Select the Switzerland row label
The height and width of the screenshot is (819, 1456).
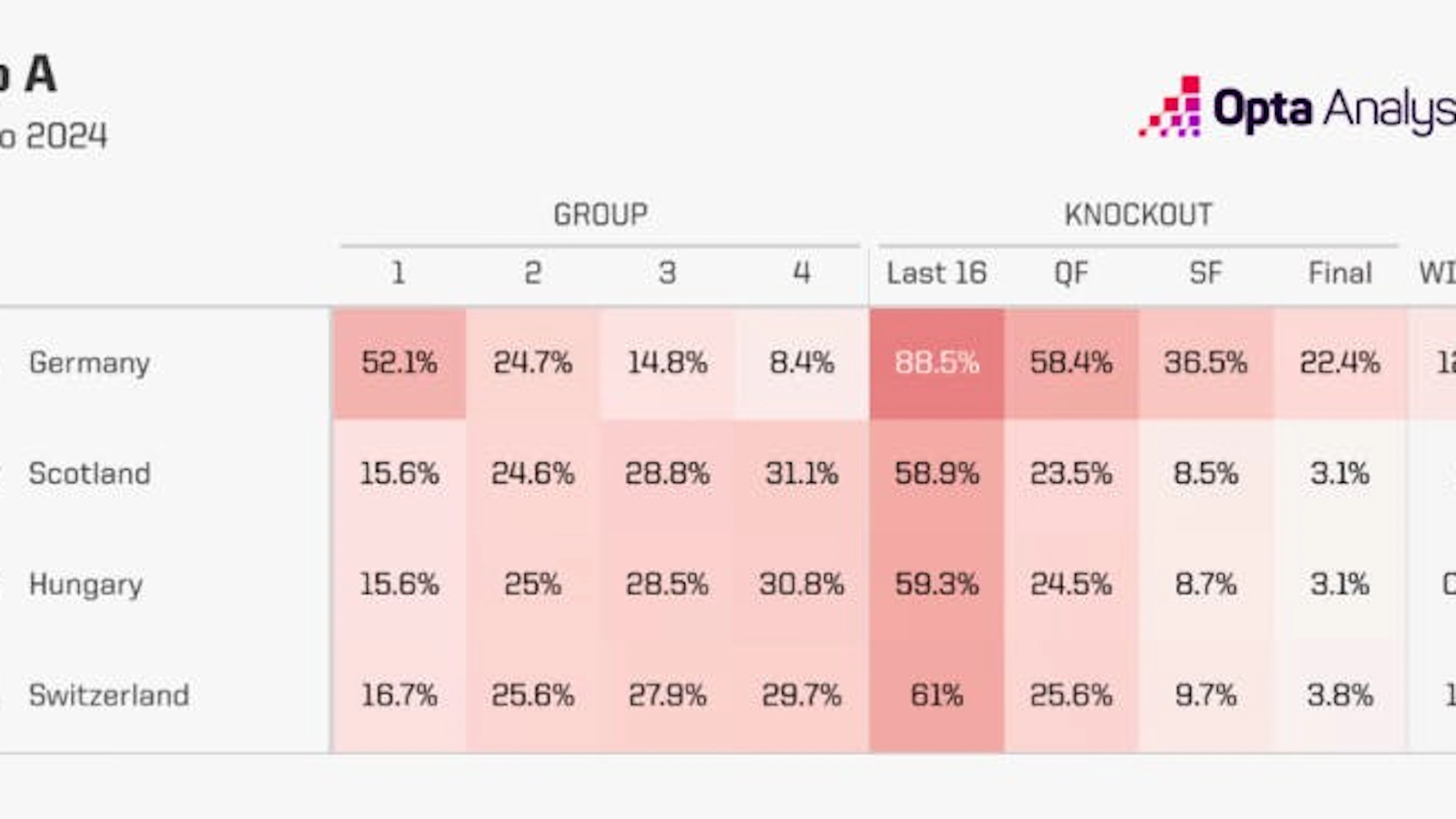109,695
